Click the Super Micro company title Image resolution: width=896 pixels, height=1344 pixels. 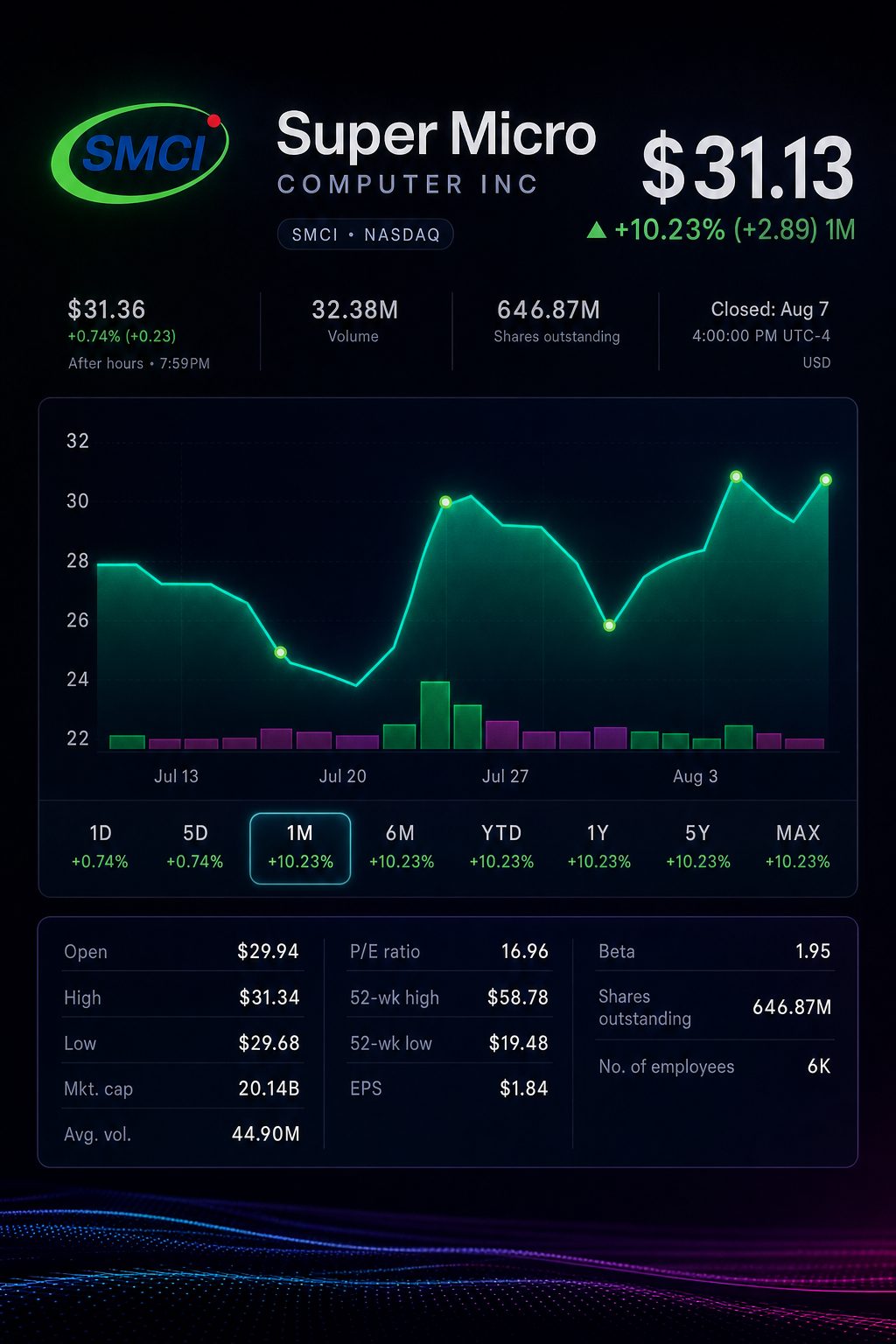click(437, 135)
